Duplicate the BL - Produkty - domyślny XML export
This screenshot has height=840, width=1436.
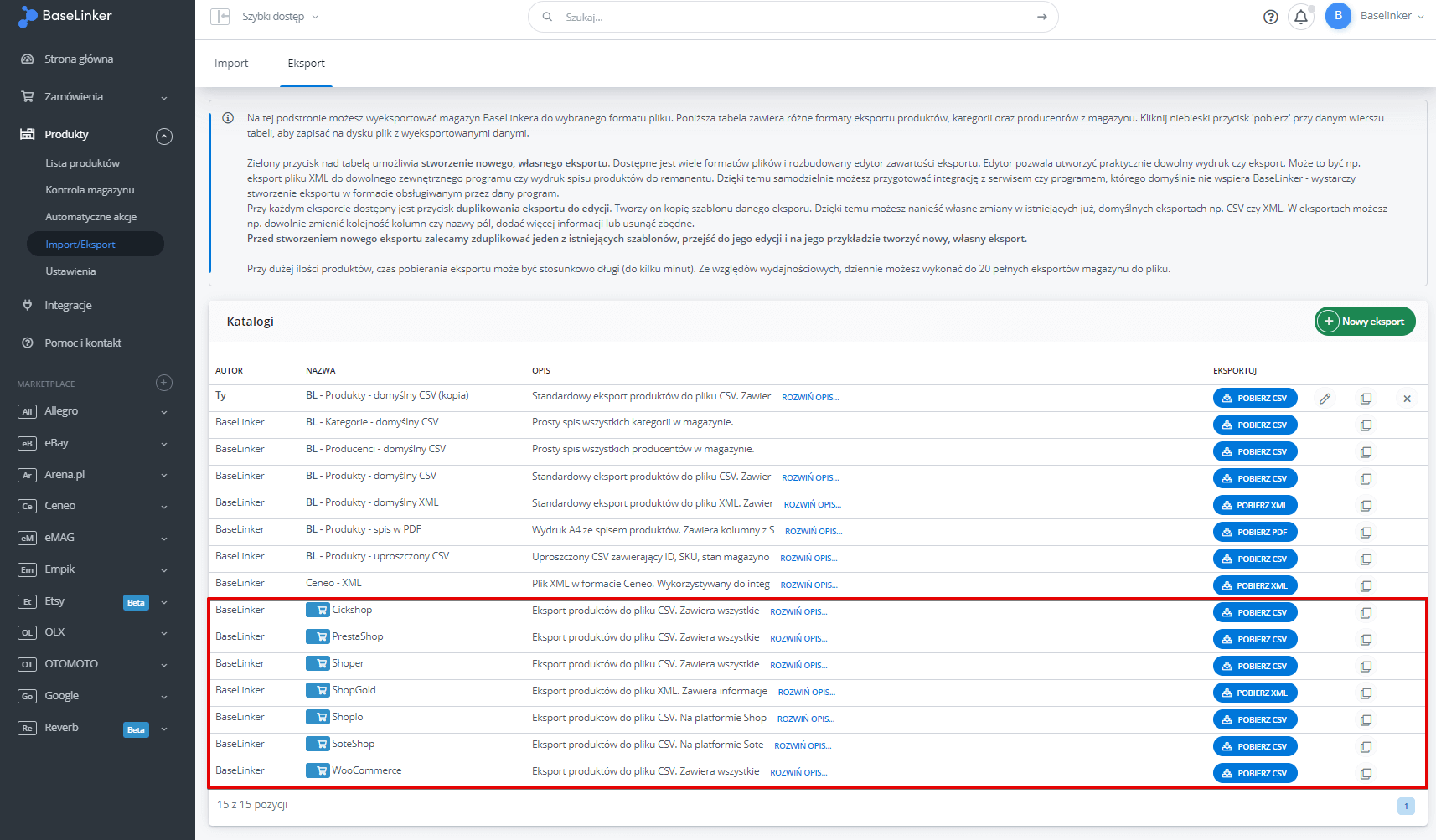click(1366, 506)
